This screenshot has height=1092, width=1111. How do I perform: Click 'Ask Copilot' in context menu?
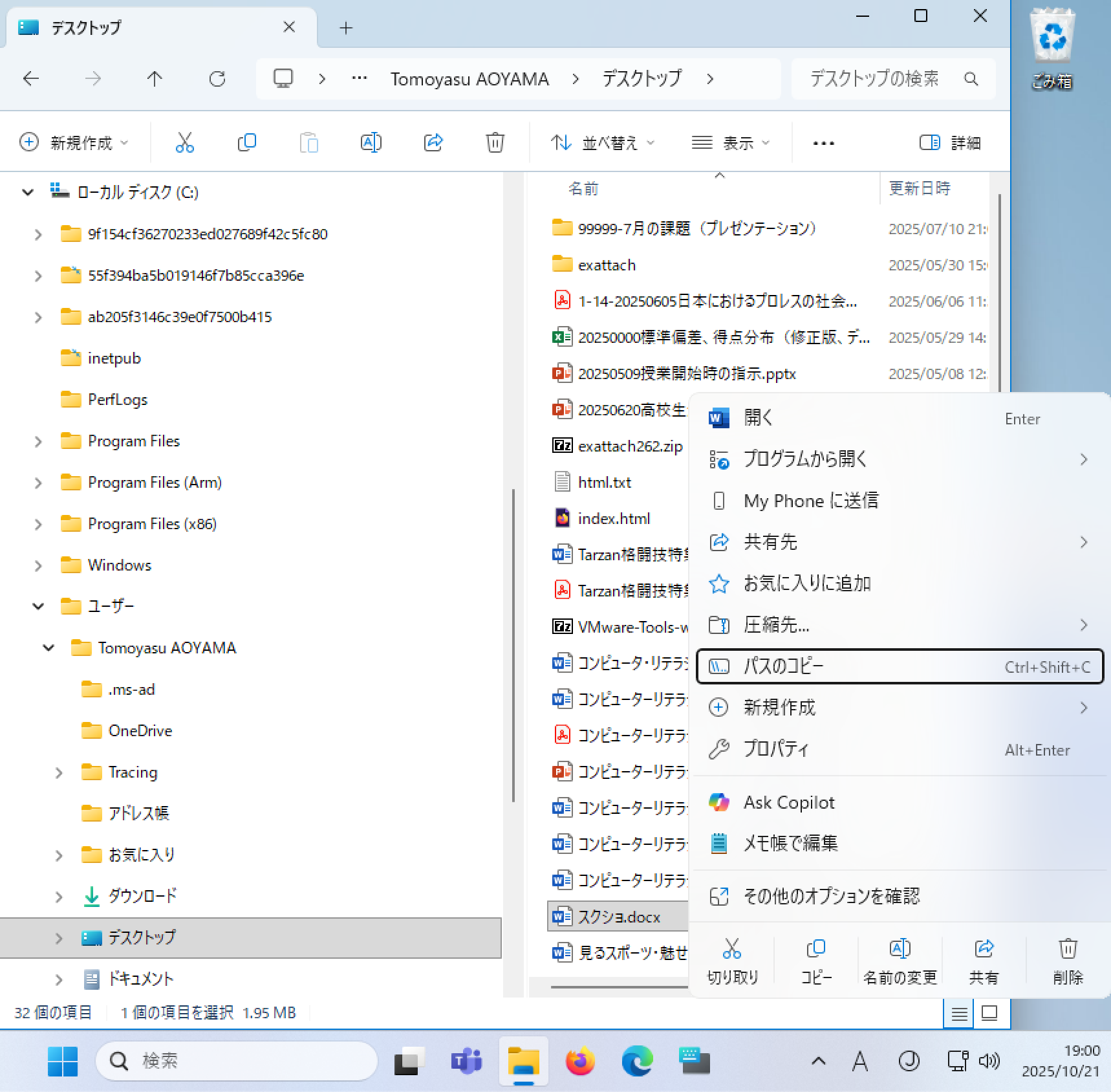point(789,802)
